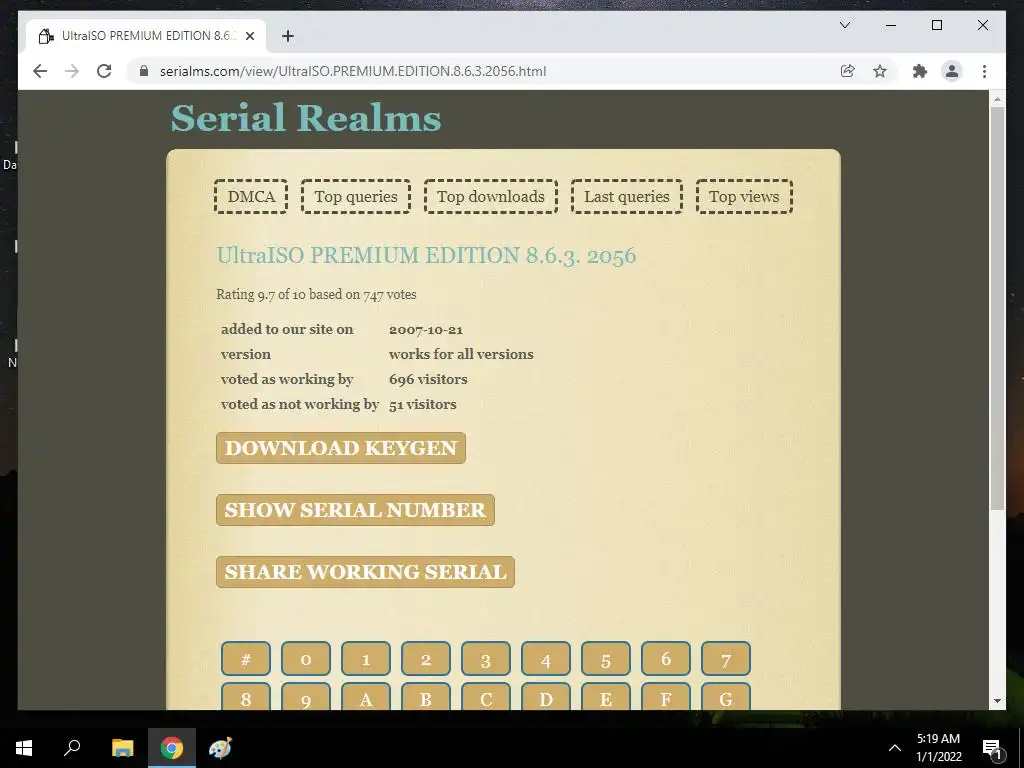Open the Chrome profile avatar
Image resolution: width=1024 pixels, height=768 pixels.
[952, 71]
